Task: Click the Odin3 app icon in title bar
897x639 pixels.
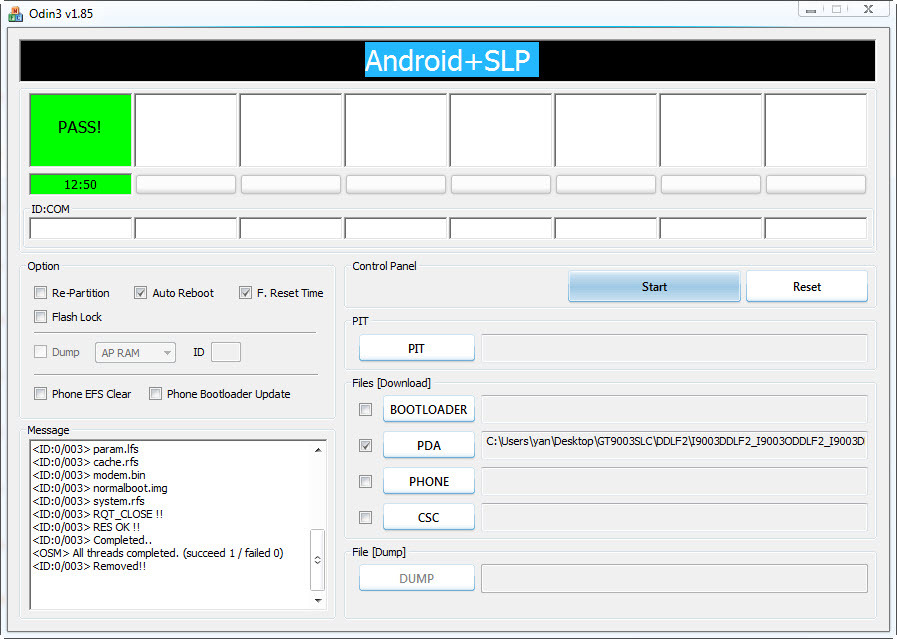Action: click(15, 11)
